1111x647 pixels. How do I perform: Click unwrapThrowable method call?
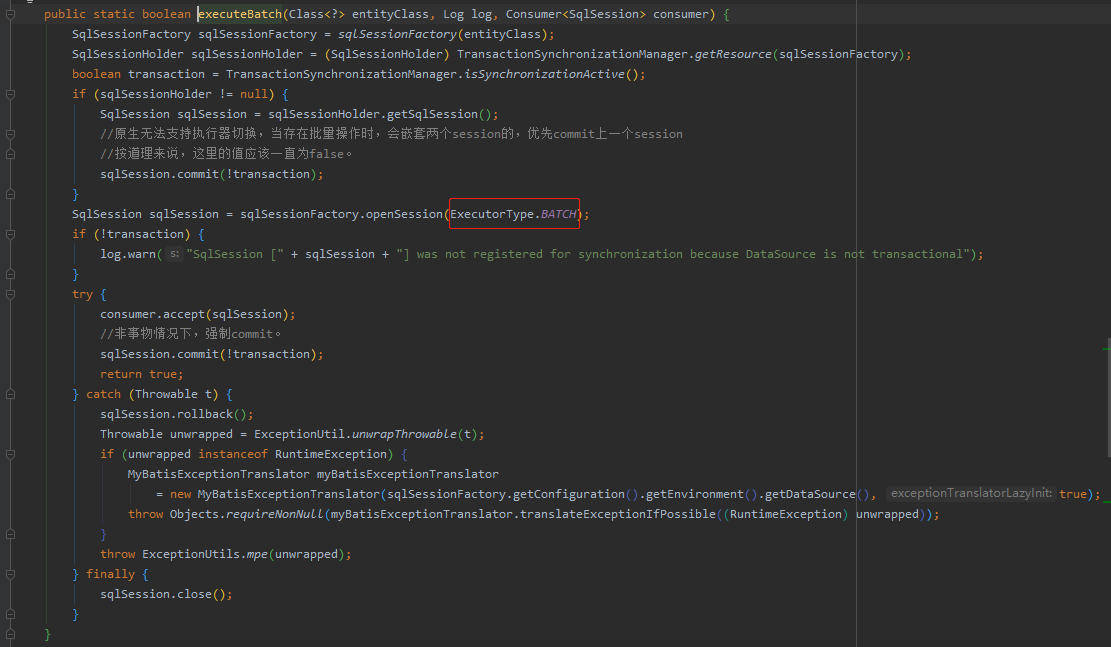tap(404, 434)
